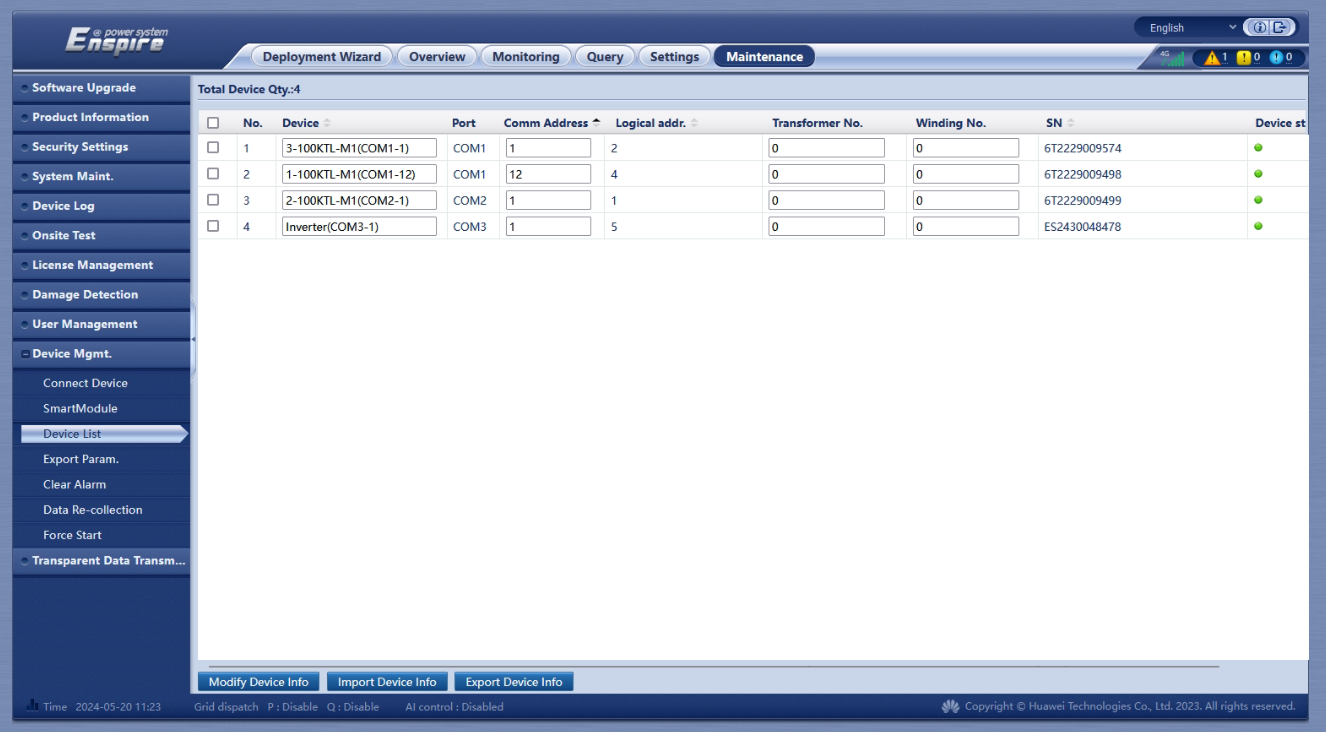The width and height of the screenshot is (1326, 732).
Task: Edit Comm Address field showing 12
Action: point(548,174)
